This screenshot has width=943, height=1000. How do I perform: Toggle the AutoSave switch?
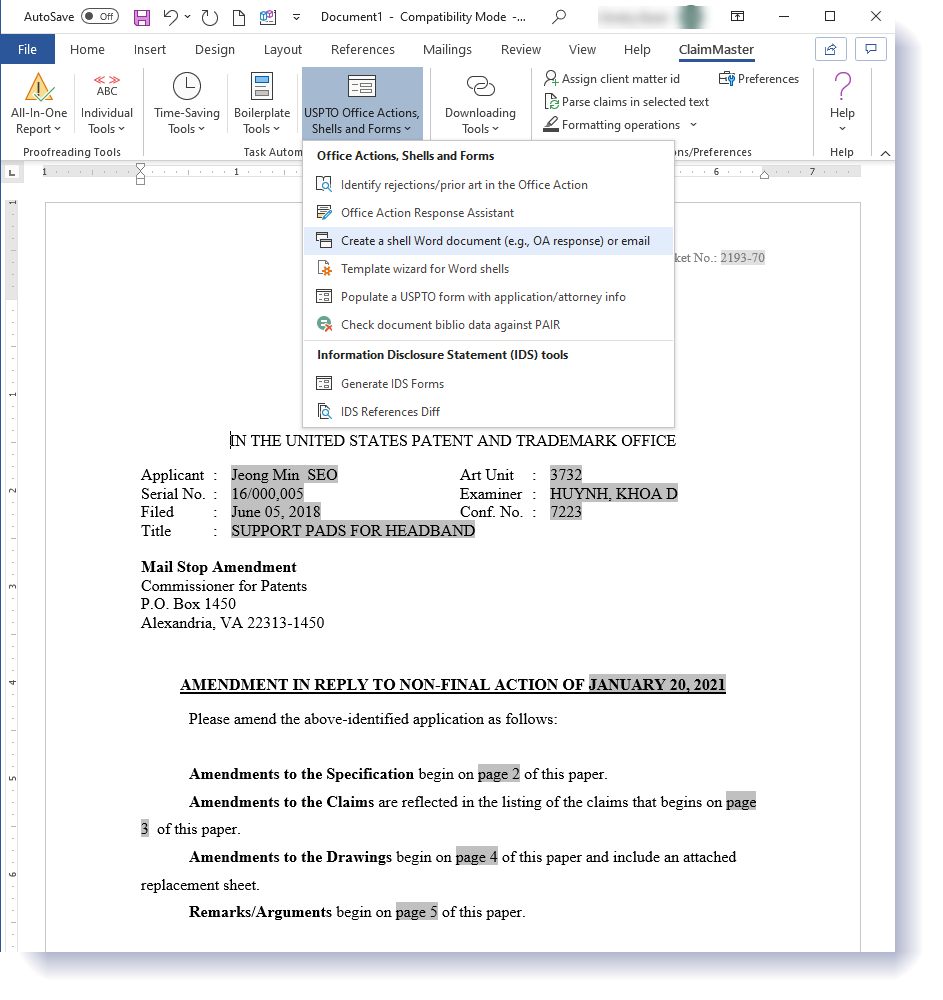coord(100,17)
